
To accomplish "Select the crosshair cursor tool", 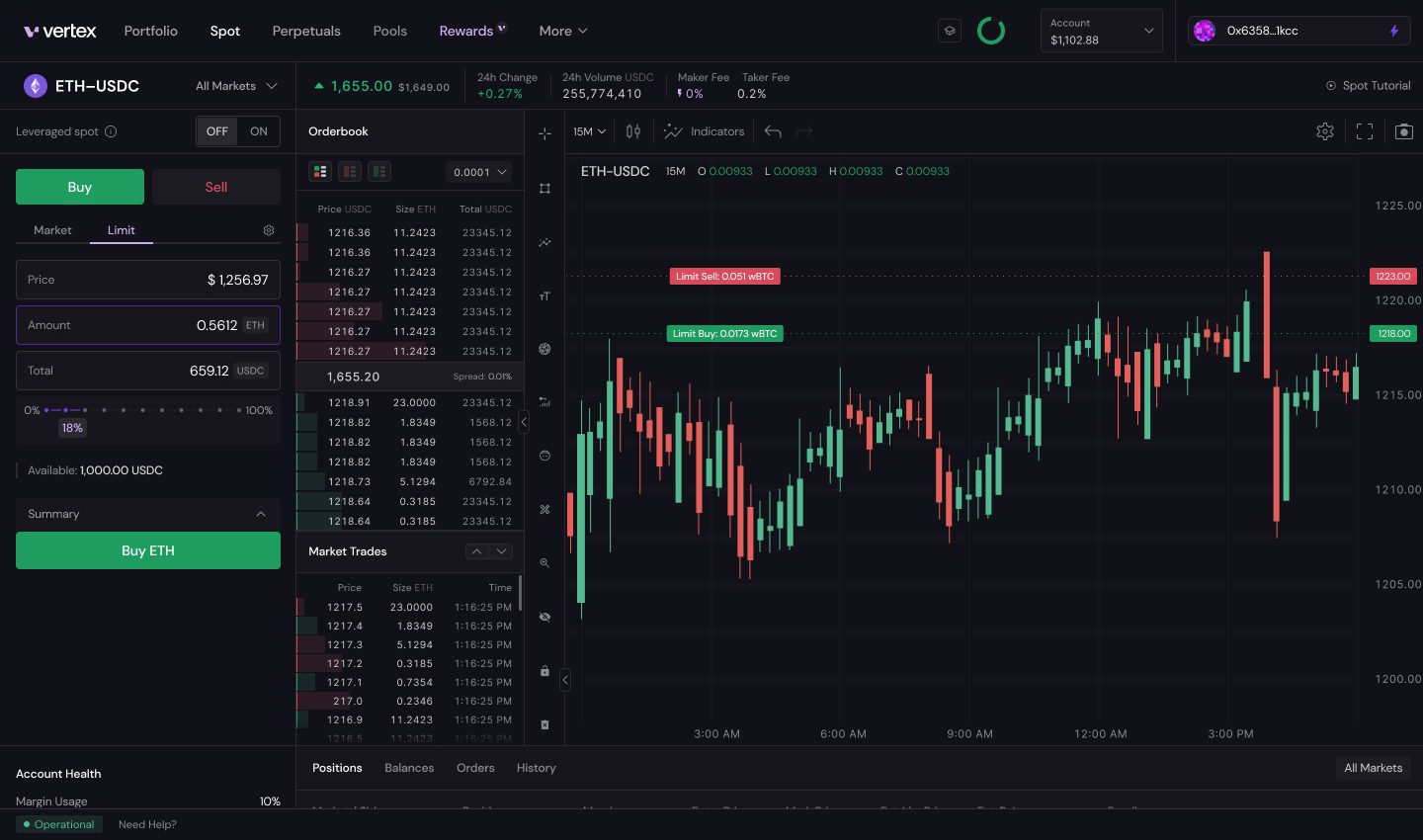I will (544, 133).
